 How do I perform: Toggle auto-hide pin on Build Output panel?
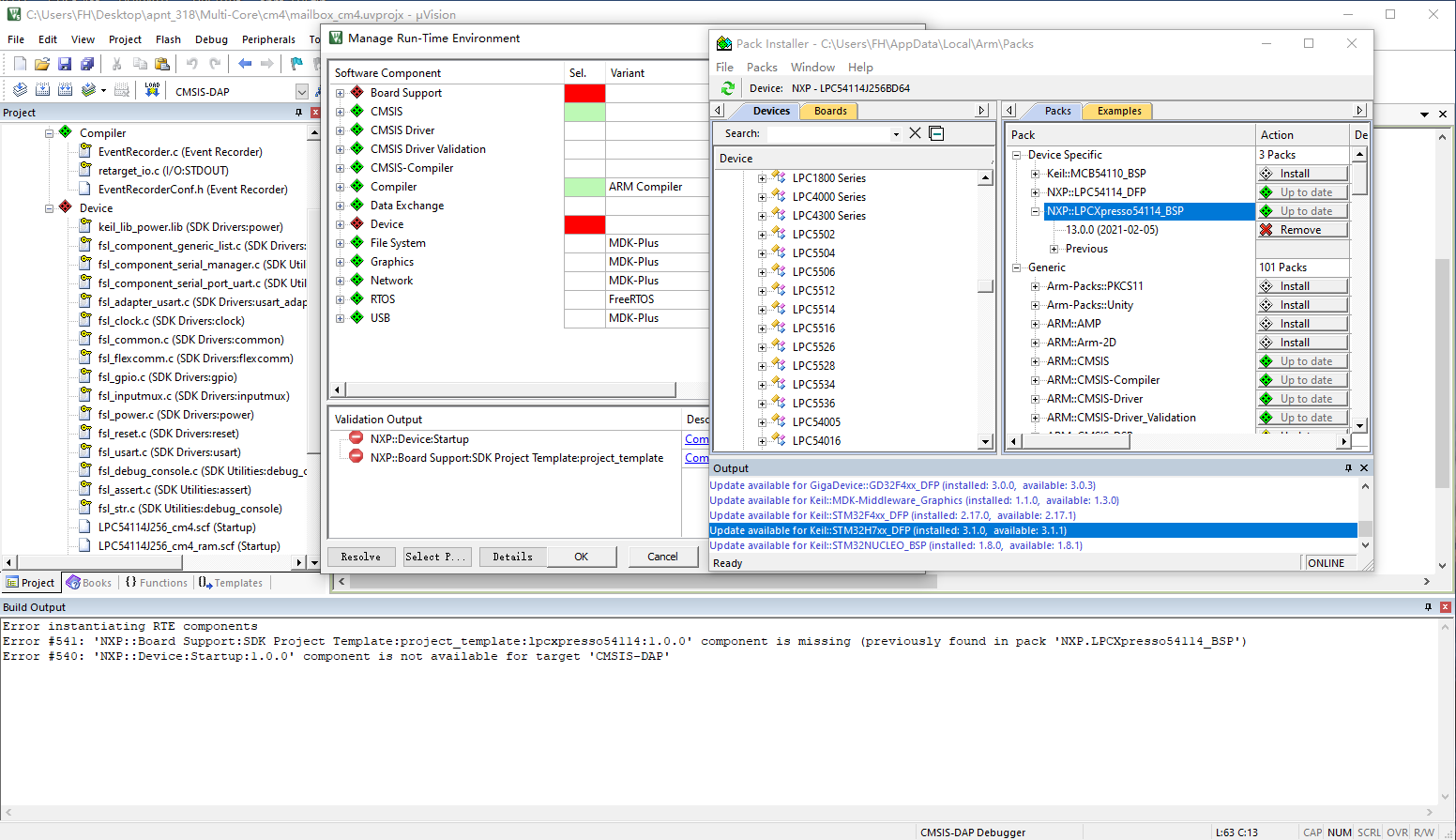coord(1428,607)
